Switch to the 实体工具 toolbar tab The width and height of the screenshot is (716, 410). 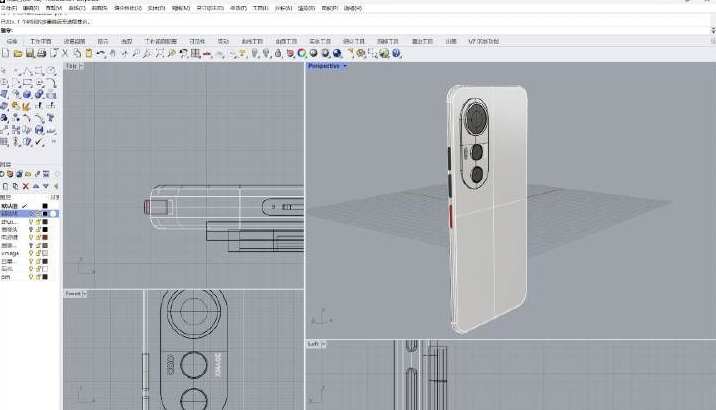[319, 41]
